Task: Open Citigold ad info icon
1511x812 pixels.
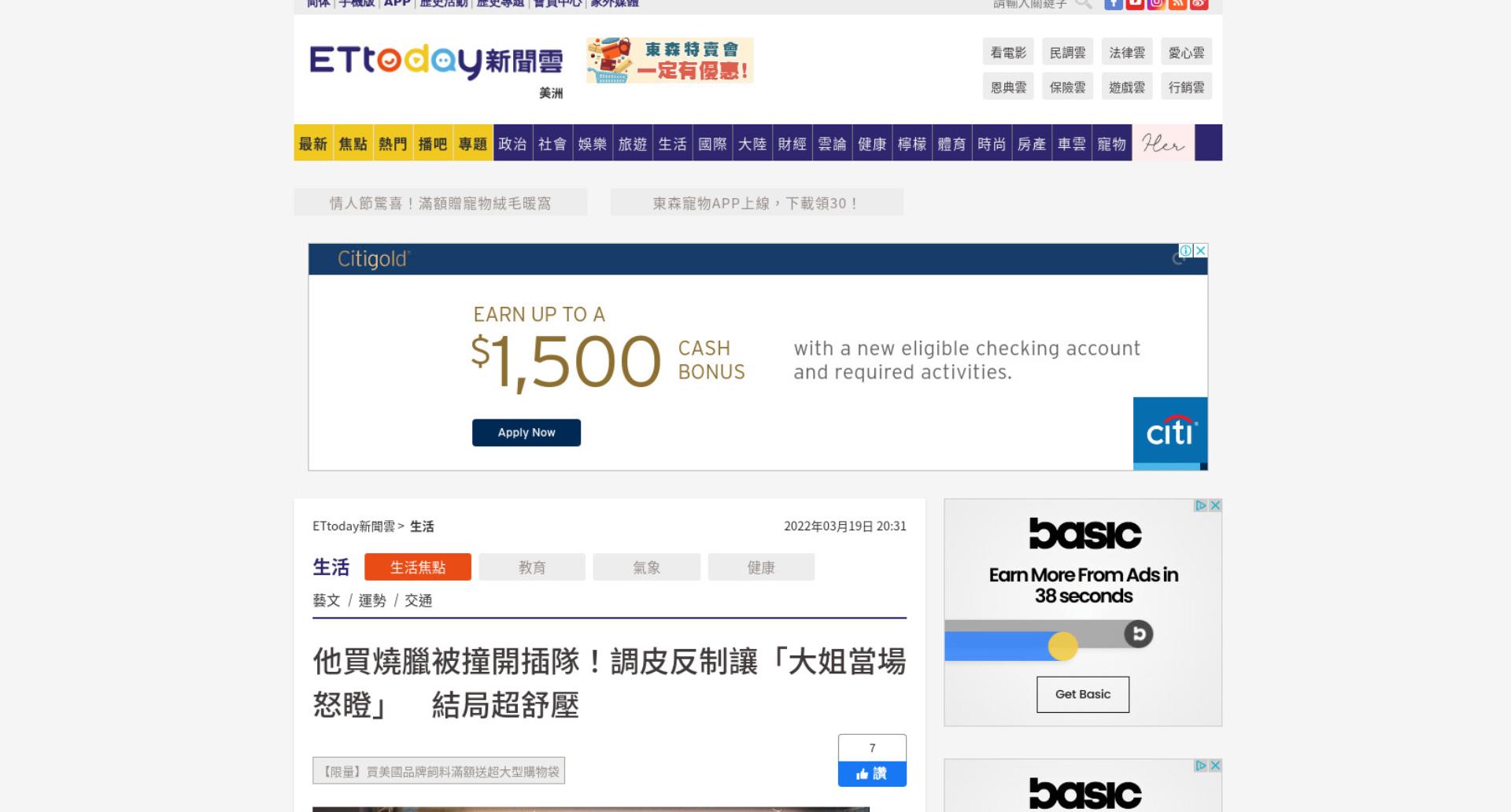Action: tap(1186, 250)
